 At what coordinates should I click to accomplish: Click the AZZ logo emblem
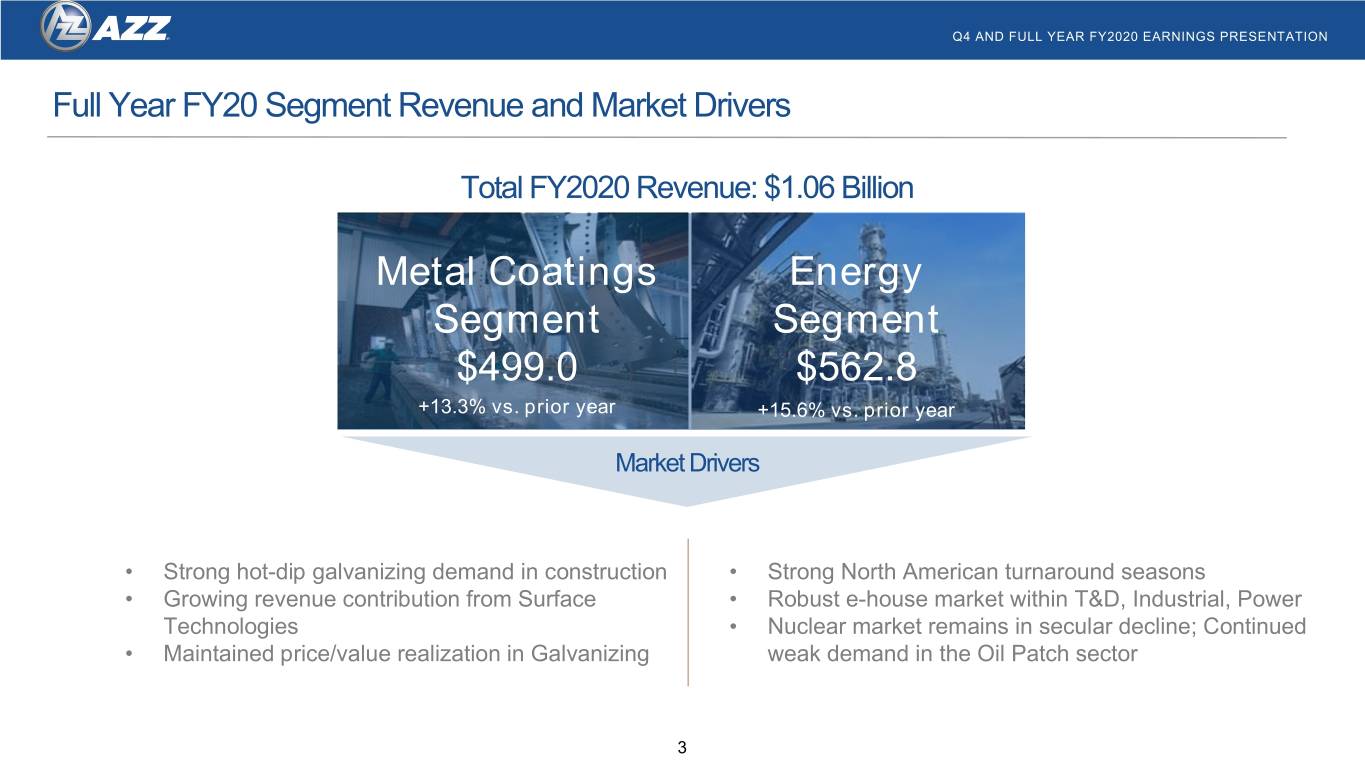click(x=65, y=27)
